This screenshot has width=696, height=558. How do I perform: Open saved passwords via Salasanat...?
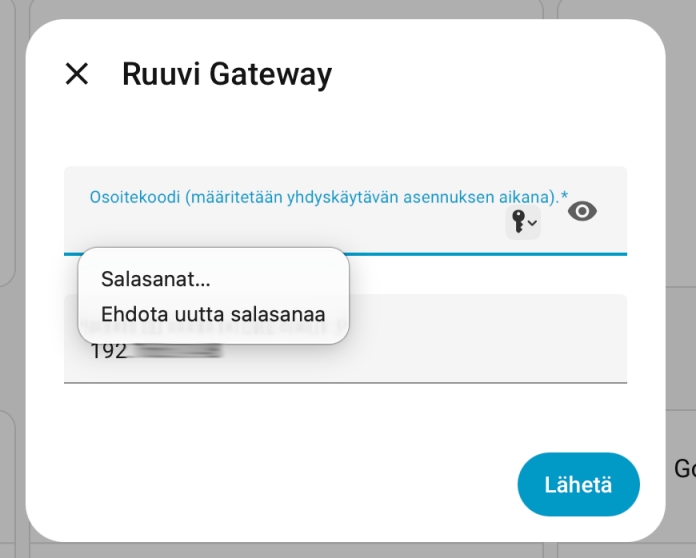click(x=156, y=279)
